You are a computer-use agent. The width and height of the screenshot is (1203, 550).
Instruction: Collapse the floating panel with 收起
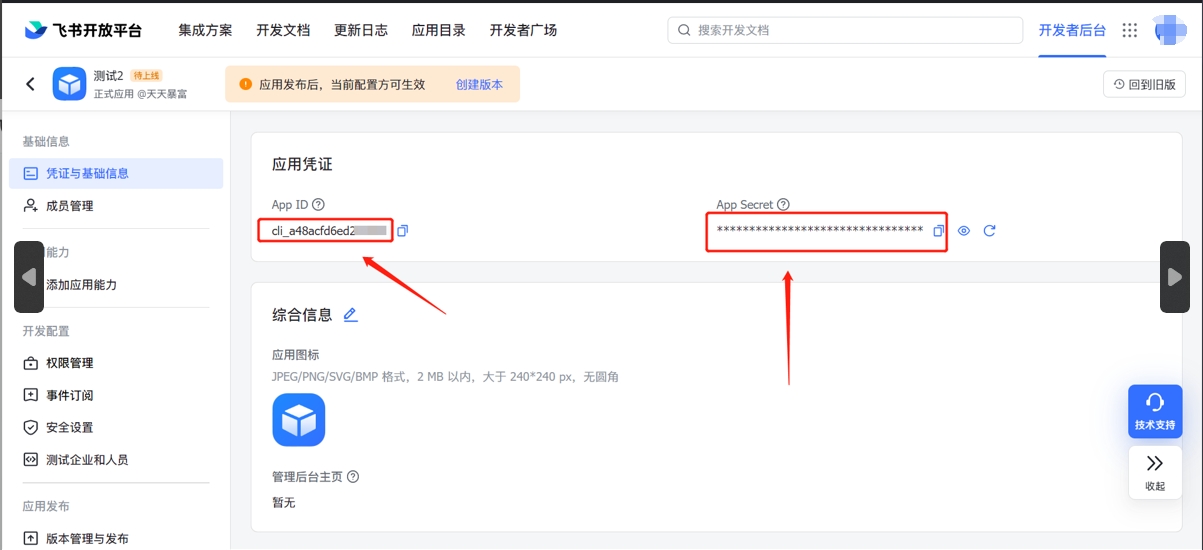1155,472
